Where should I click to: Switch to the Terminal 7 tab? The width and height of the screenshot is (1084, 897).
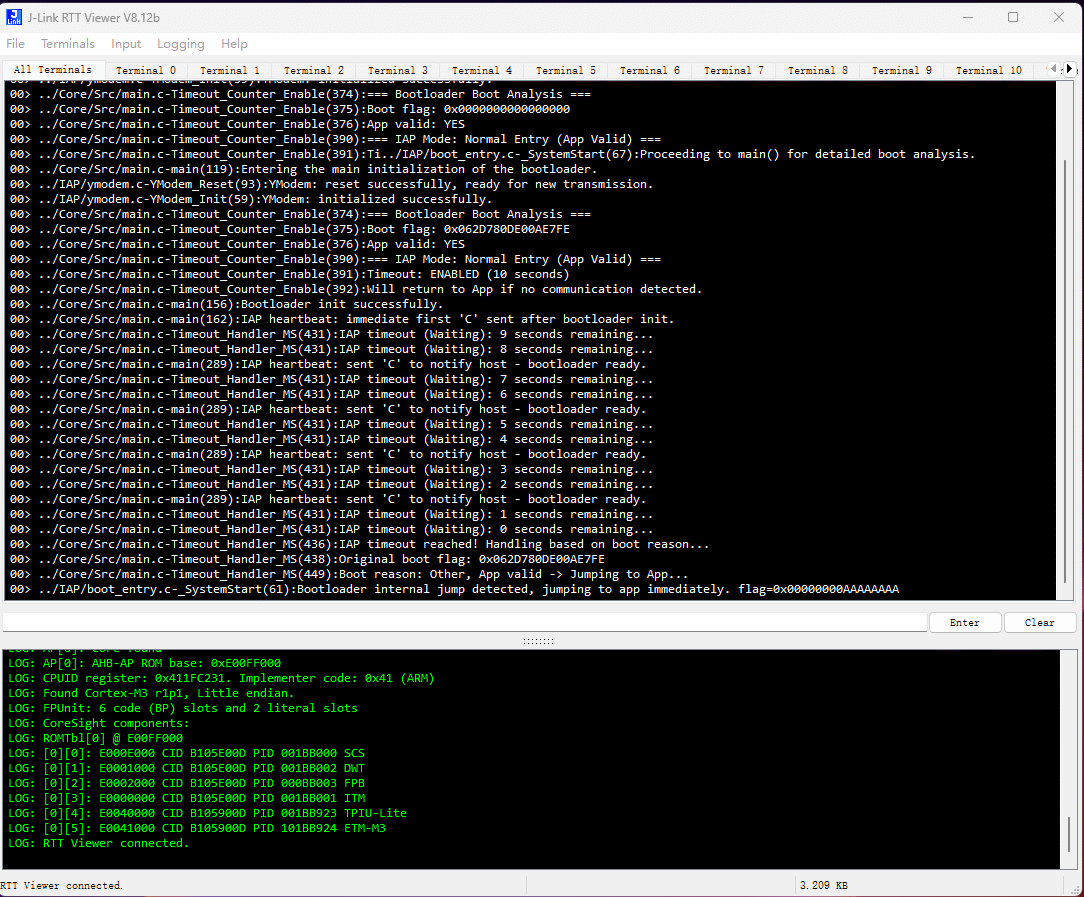(x=733, y=70)
